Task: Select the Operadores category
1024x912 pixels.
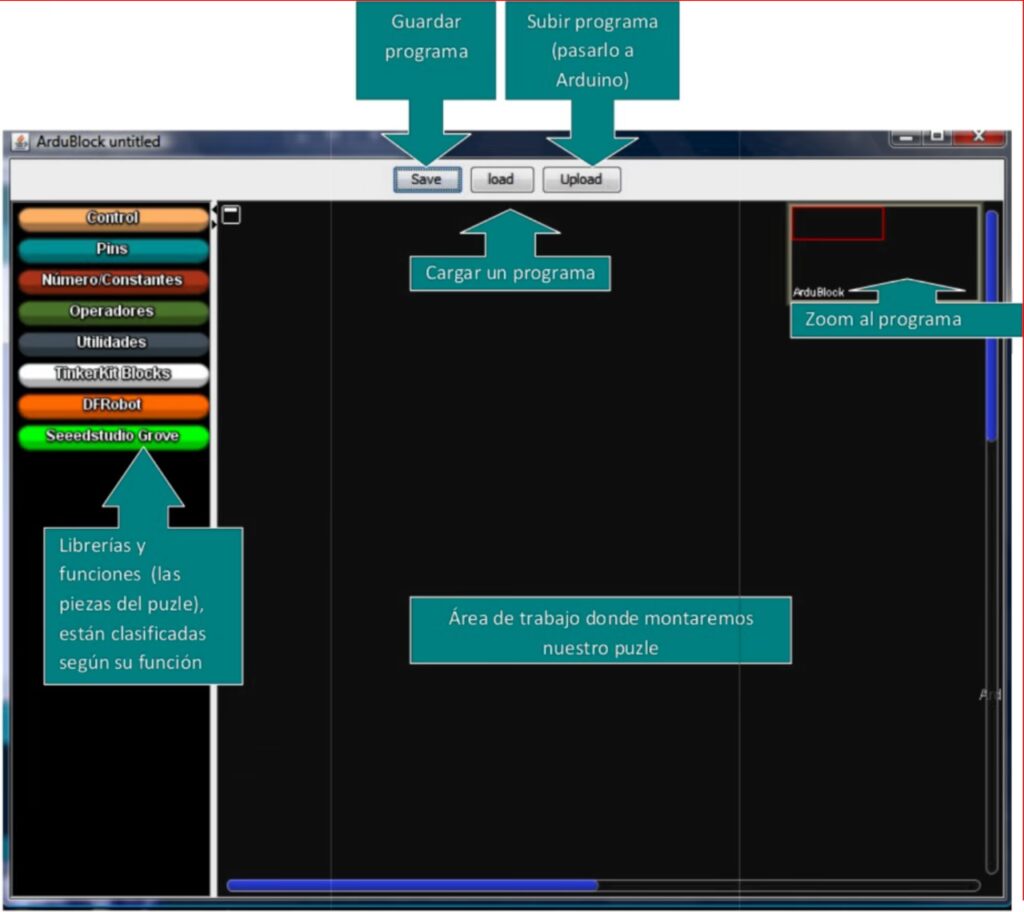Action: 113,311
